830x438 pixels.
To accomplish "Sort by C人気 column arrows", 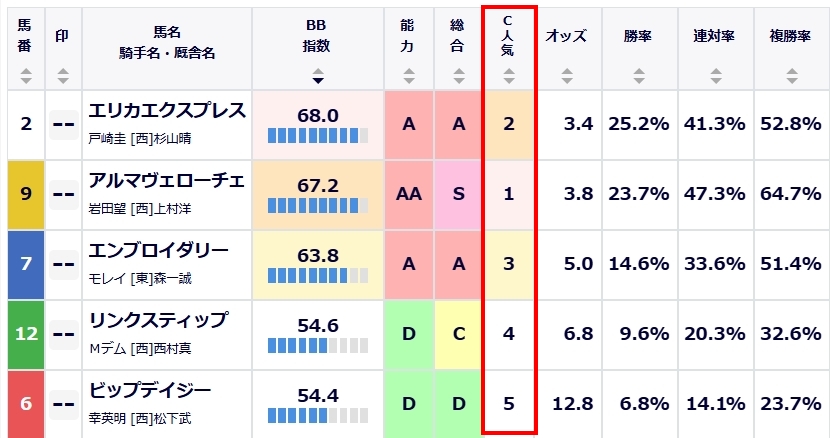I will (509, 76).
